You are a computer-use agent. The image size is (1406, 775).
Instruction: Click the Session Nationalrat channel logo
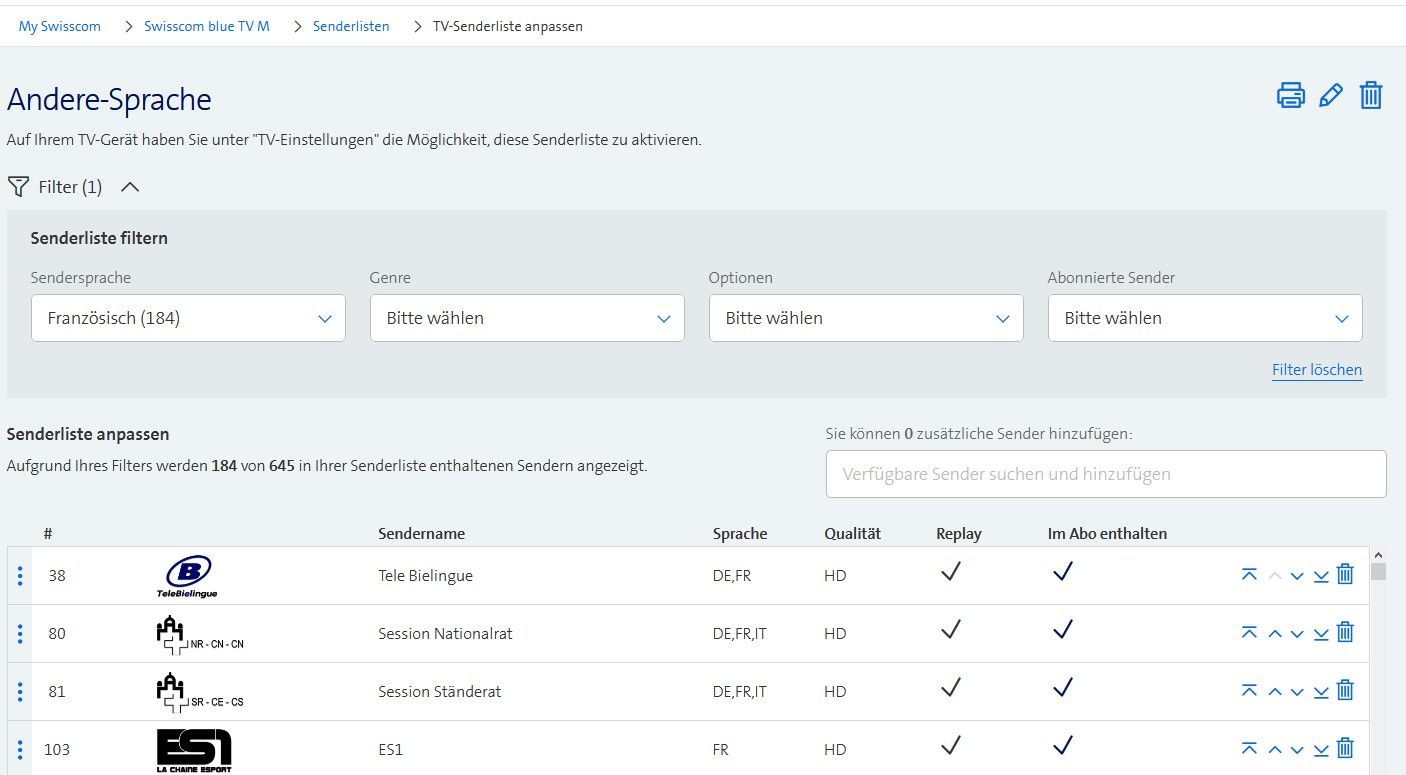click(x=200, y=634)
